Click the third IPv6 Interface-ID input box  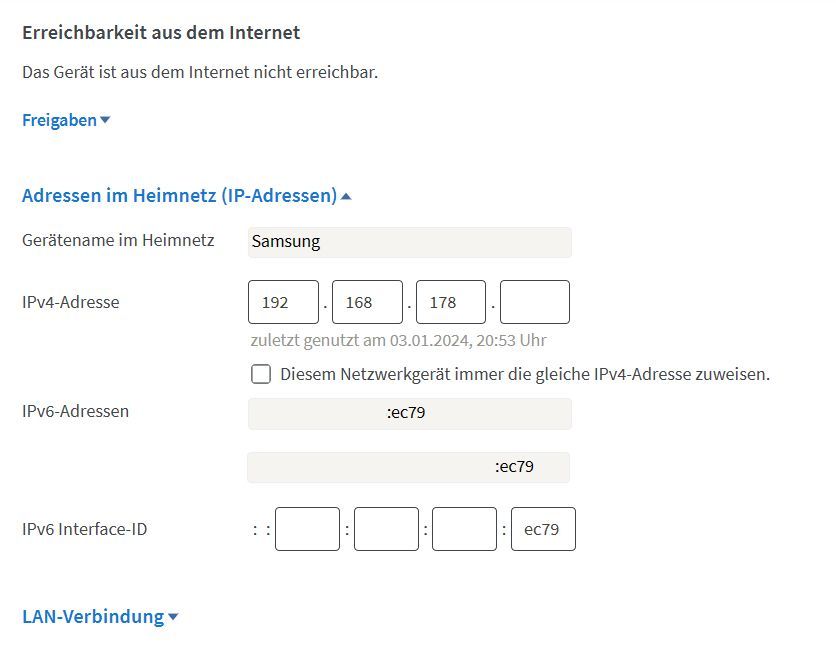tap(464, 529)
